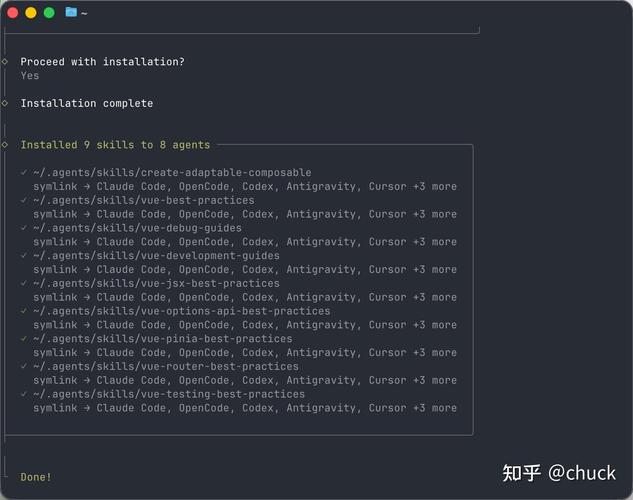Click the 知乎 @chuck watermark
The height and width of the screenshot is (500, 633).
pyautogui.click(x=559, y=473)
